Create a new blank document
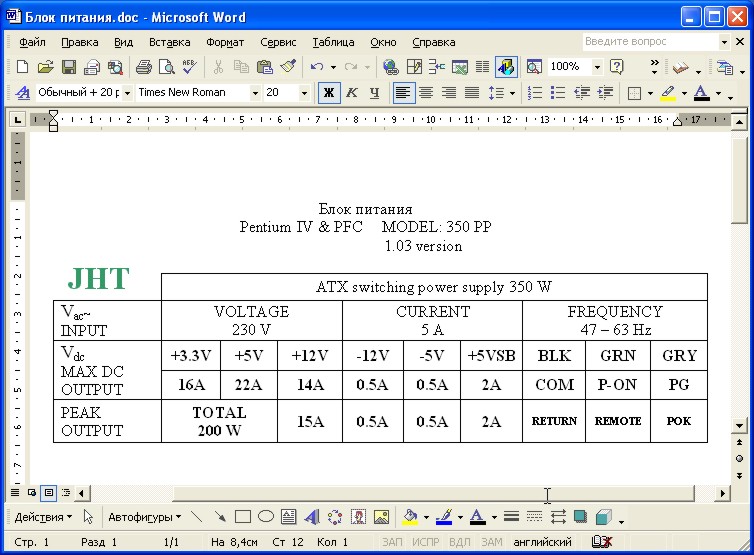 (x=22, y=66)
